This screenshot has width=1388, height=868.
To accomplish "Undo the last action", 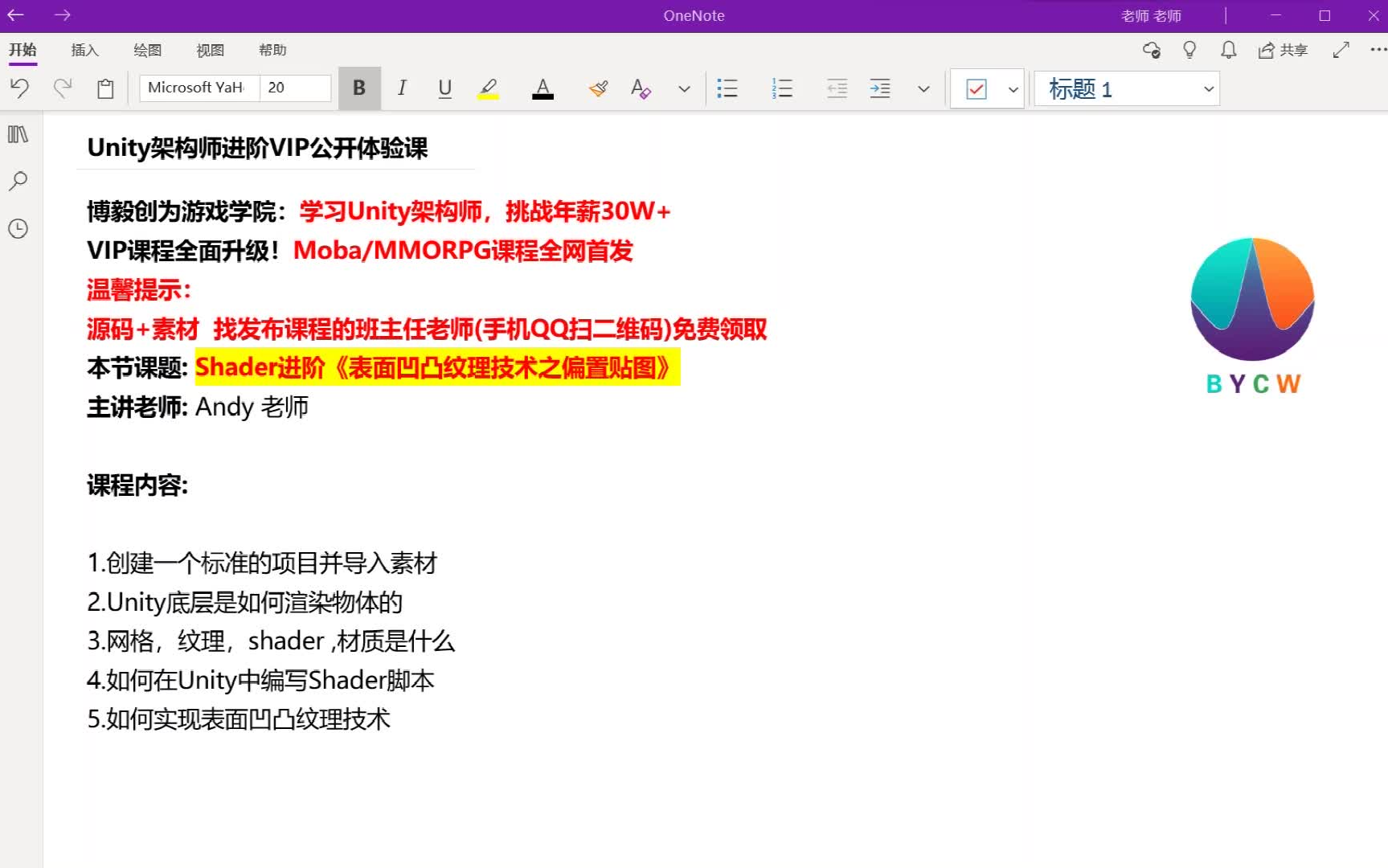I will (20, 88).
